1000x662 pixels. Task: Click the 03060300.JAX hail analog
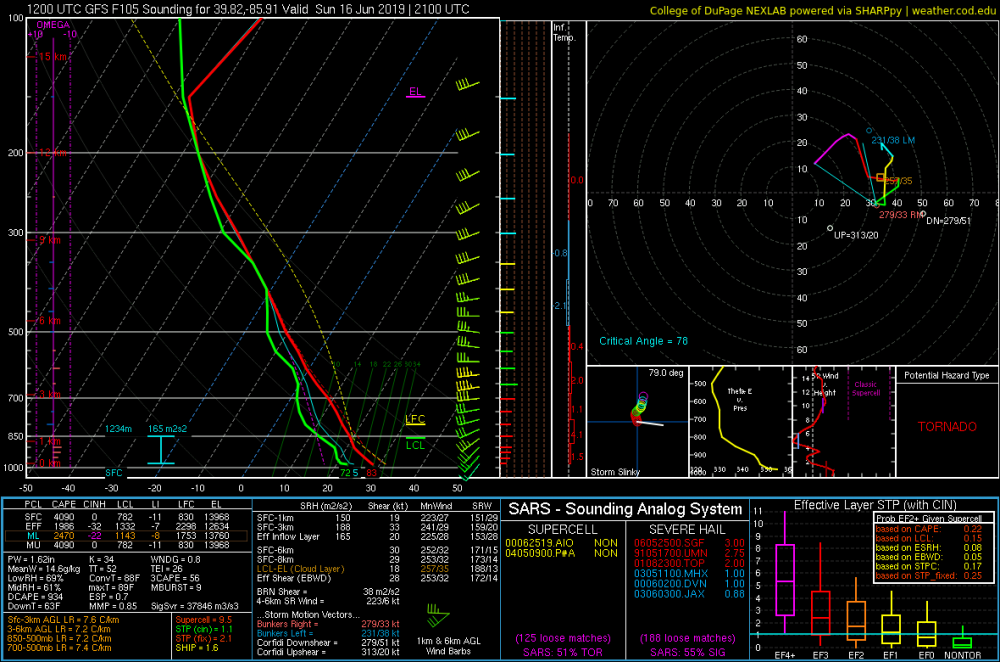[x=669, y=594]
